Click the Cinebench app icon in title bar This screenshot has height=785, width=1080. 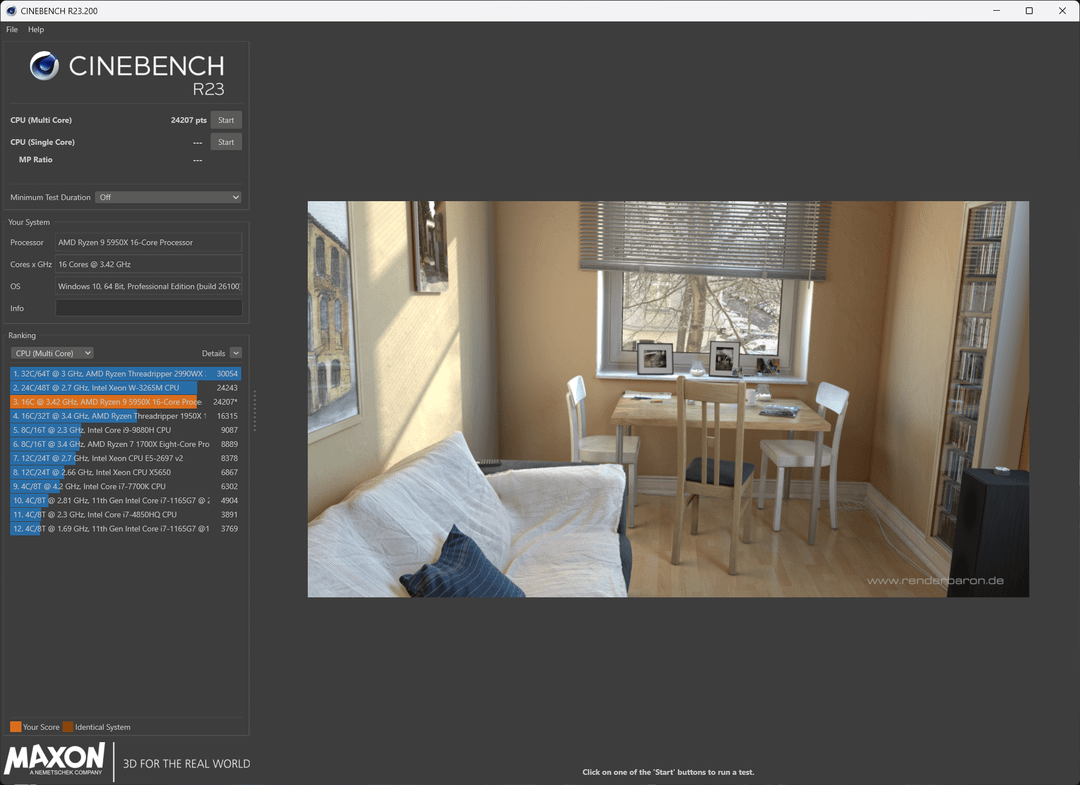coord(10,10)
